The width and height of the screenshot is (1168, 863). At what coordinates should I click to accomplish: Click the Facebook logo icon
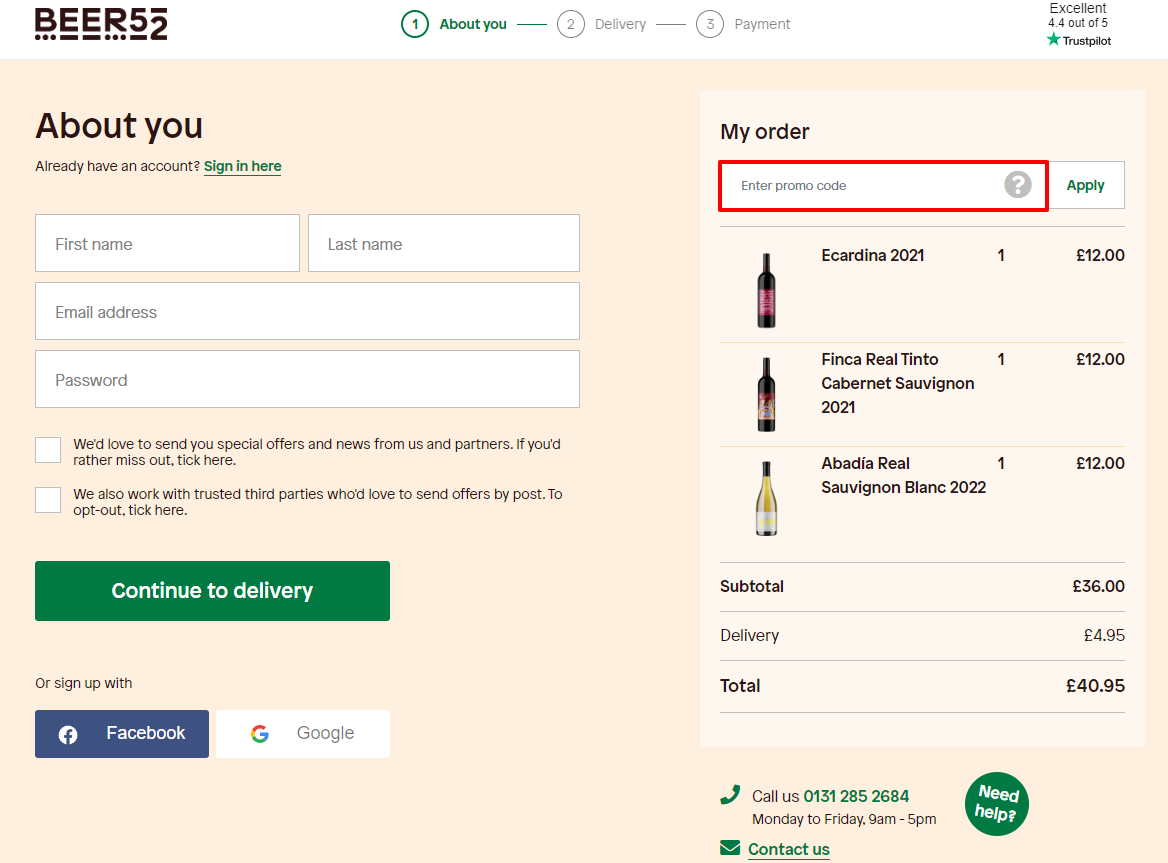coord(67,733)
